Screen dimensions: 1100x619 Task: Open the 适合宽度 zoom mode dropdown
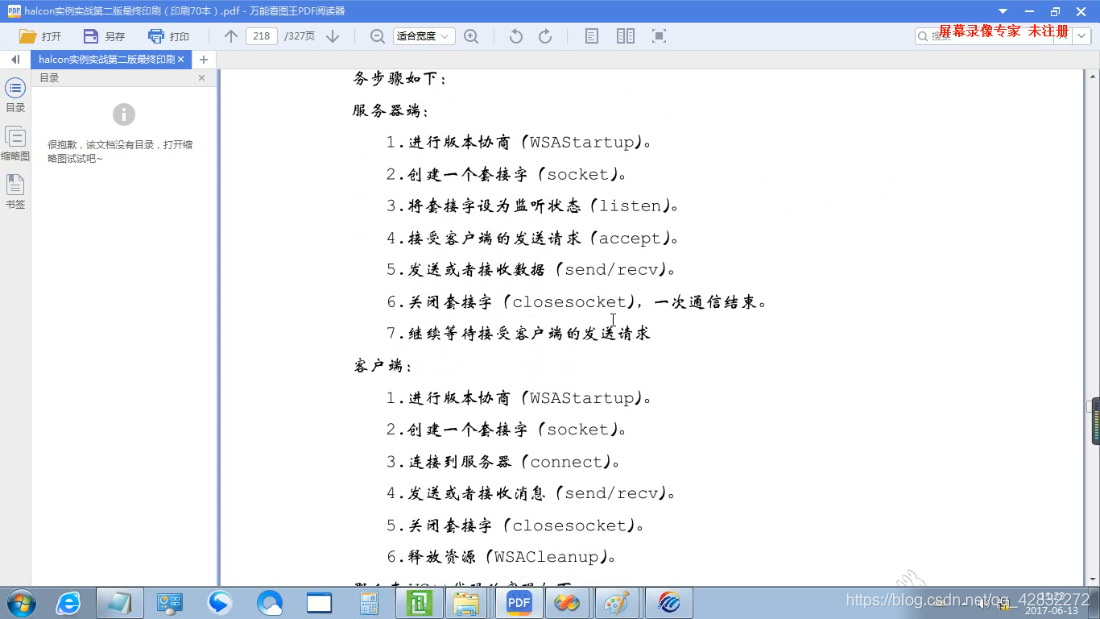coord(420,35)
